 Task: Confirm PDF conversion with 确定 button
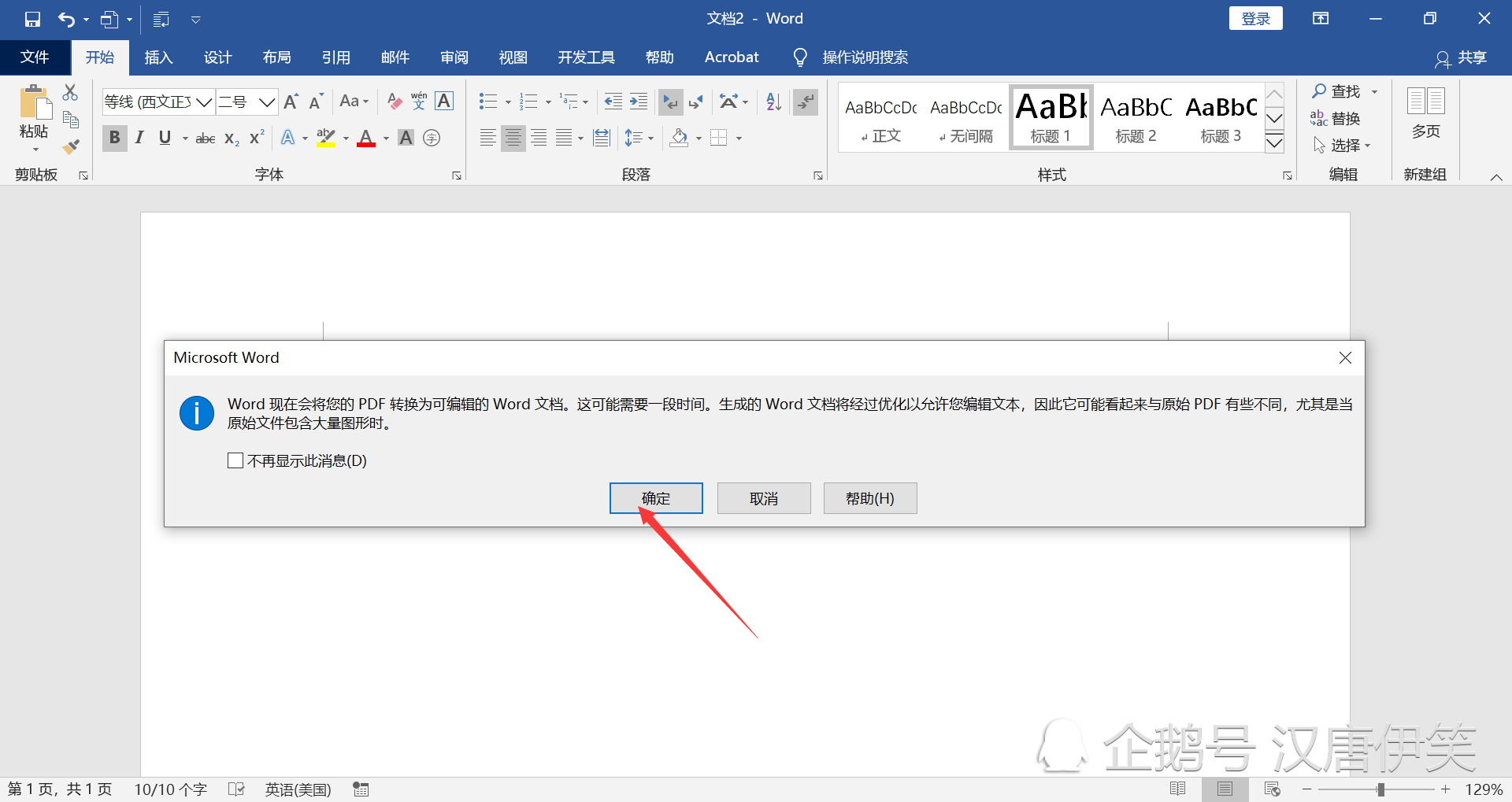coord(656,497)
